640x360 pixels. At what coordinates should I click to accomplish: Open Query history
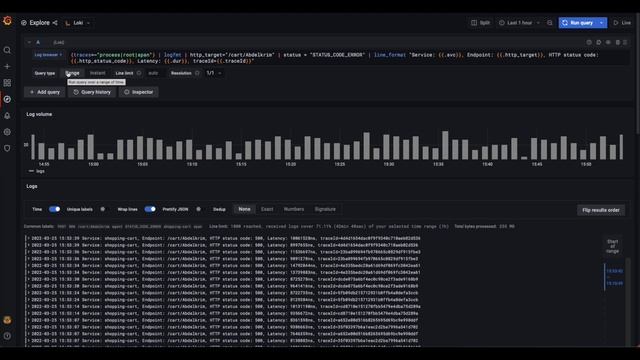(92, 92)
